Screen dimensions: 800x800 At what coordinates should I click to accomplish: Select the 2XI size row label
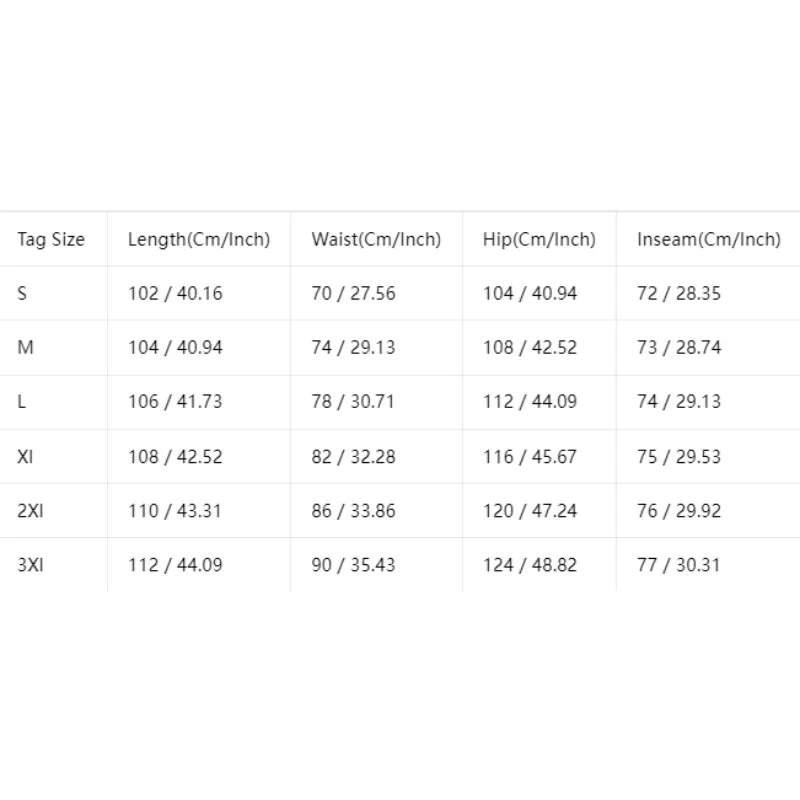pos(31,510)
